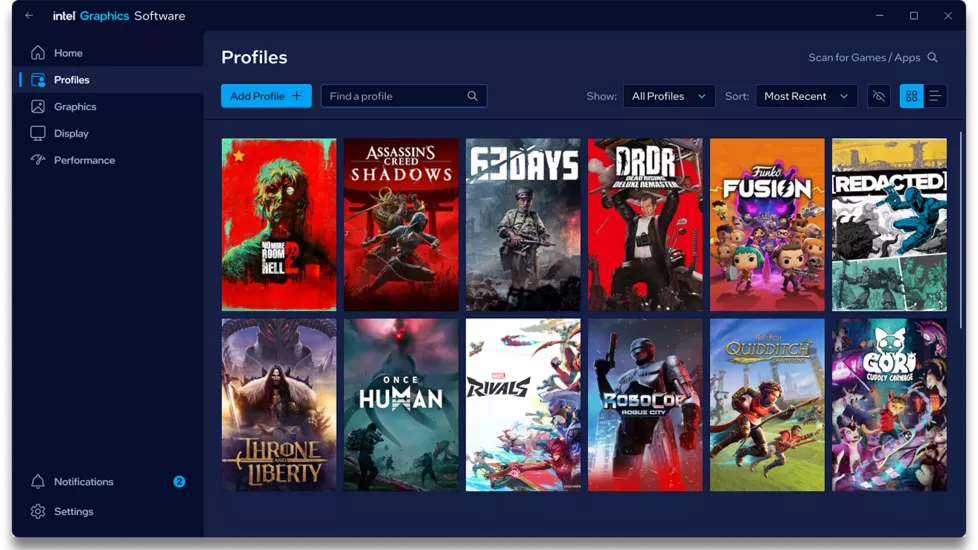978x550 pixels.
Task: Click the Notifications bell icon
Action: point(38,481)
